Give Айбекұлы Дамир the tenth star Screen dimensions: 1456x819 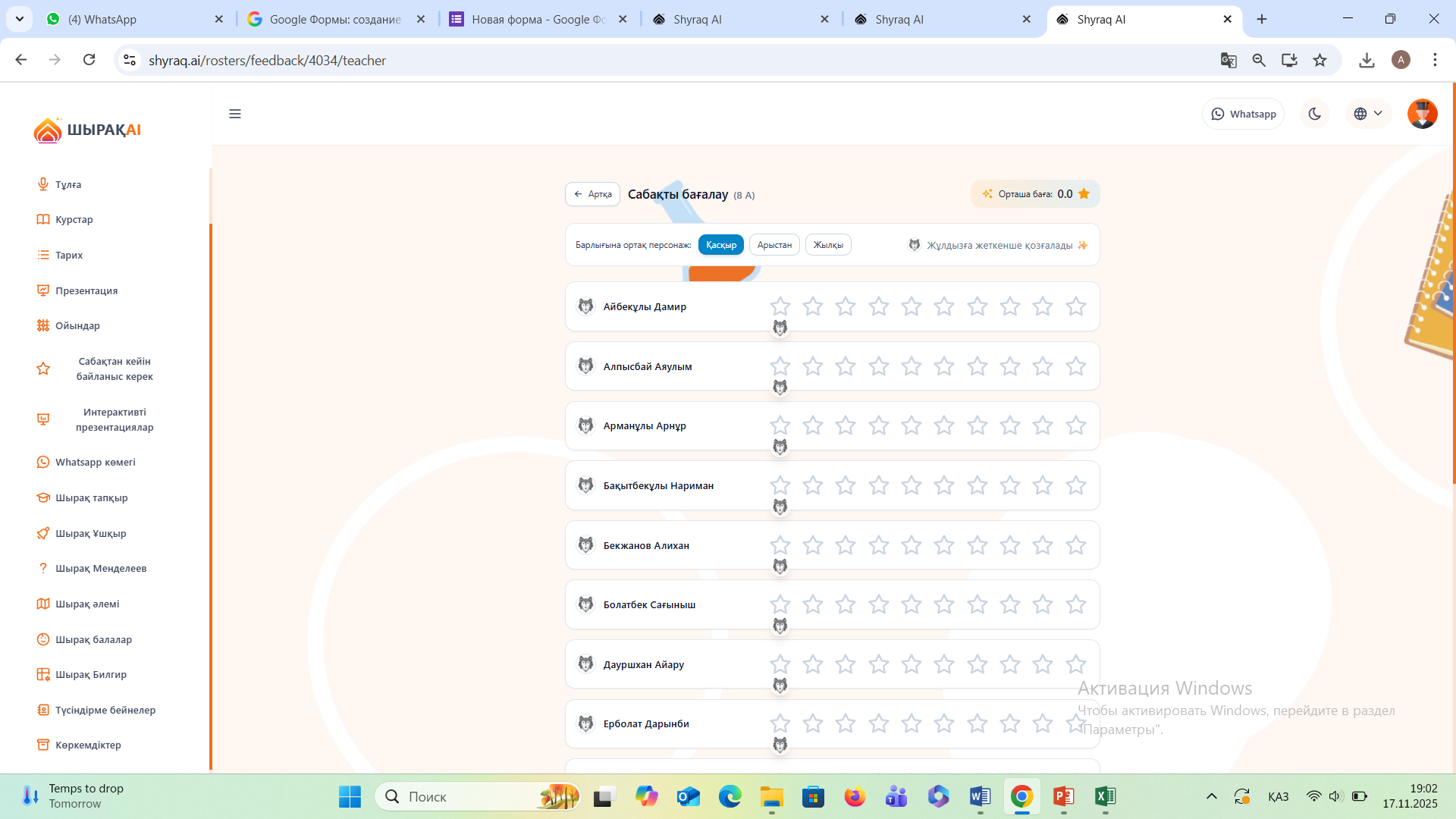pyautogui.click(x=1075, y=306)
